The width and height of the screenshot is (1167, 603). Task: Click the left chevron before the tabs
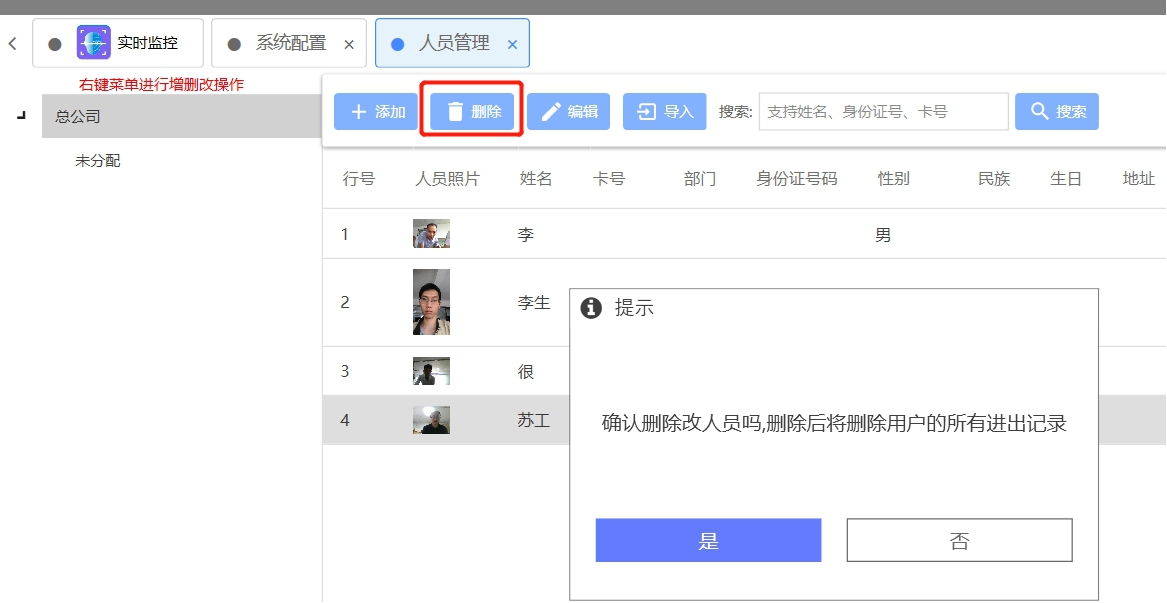pyautogui.click(x=13, y=44)
